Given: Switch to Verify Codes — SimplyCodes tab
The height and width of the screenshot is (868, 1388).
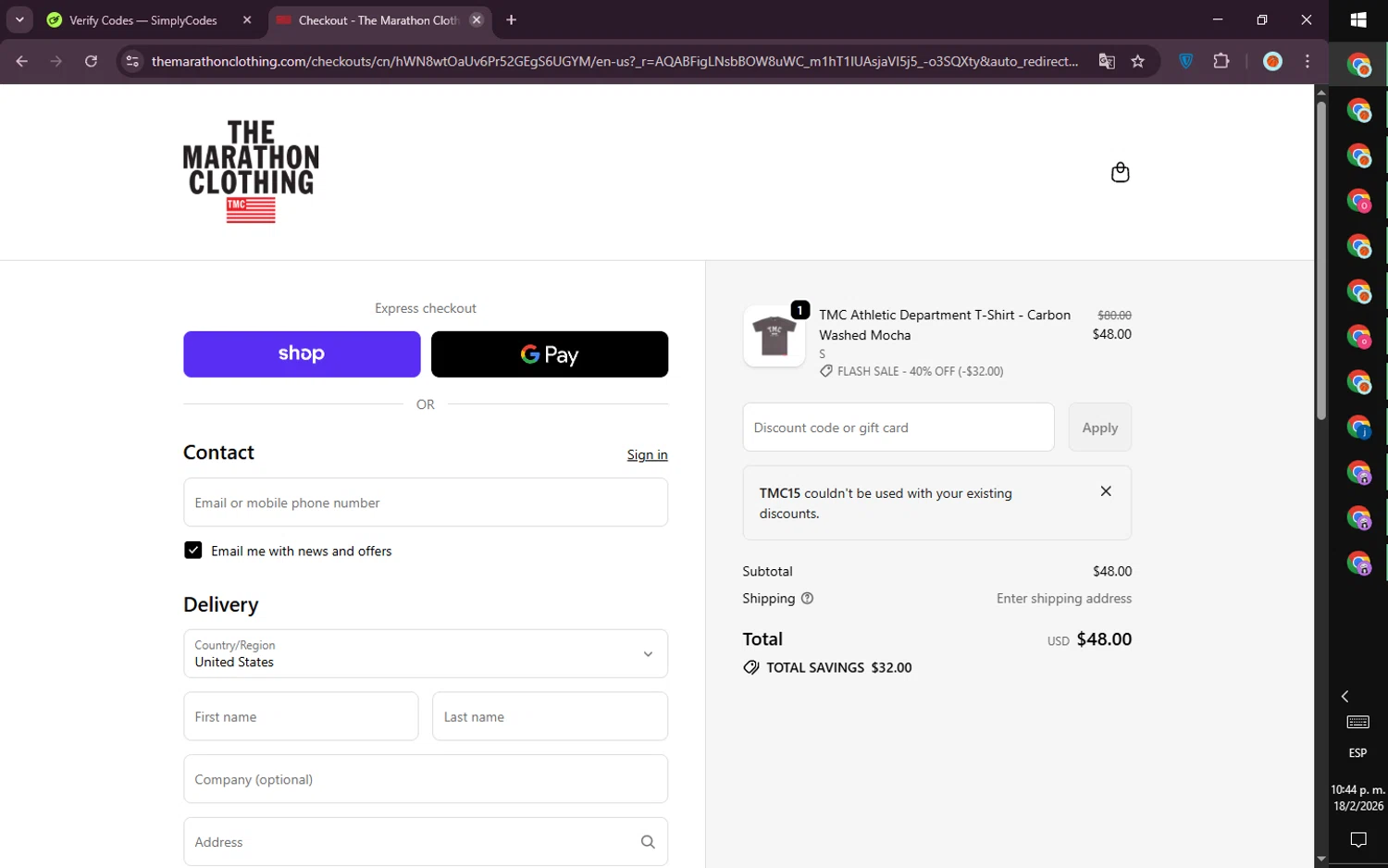Looking at the screenshot, I should [143, 20].
